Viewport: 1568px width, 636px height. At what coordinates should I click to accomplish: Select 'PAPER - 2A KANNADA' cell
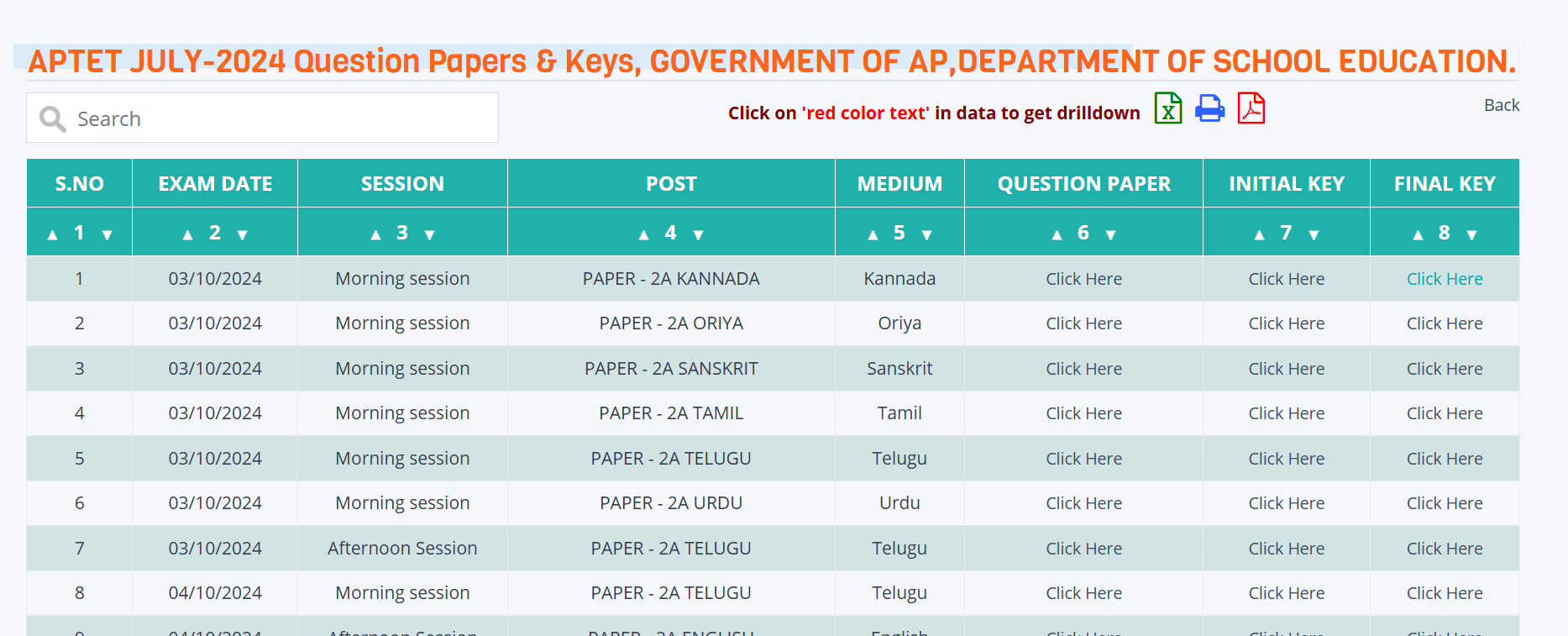coord(671,279)
